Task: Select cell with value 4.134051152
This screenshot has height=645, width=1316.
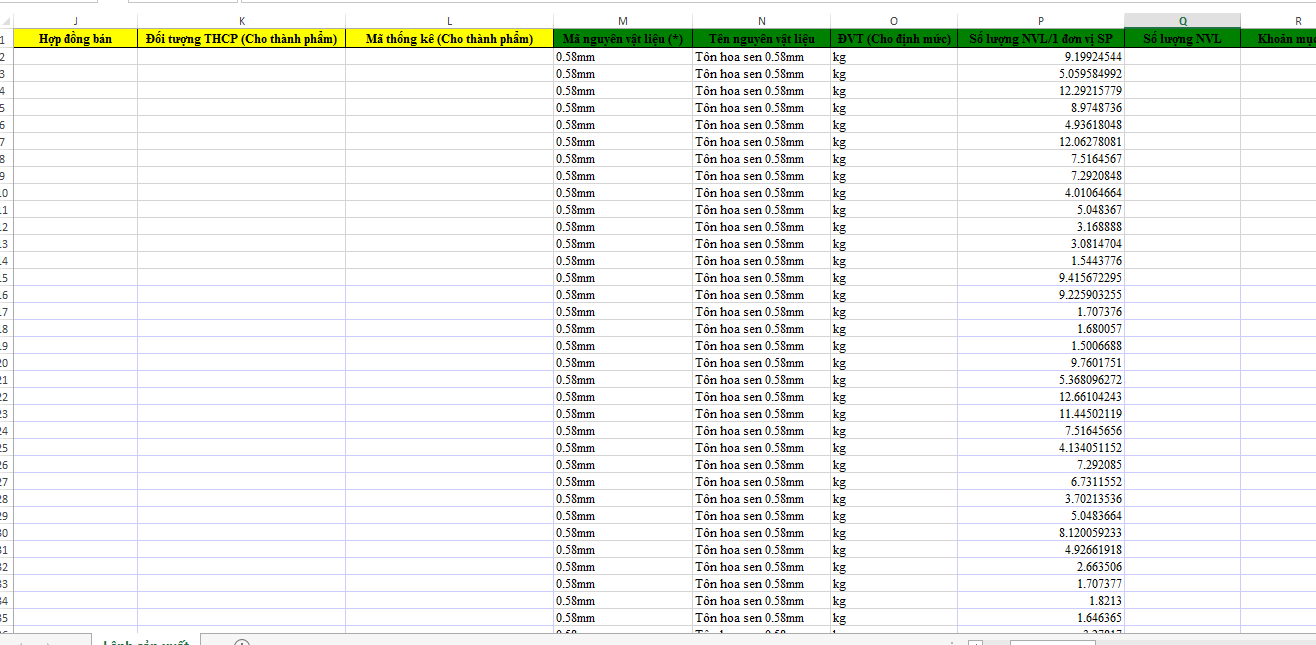Action: (1041, 448)
